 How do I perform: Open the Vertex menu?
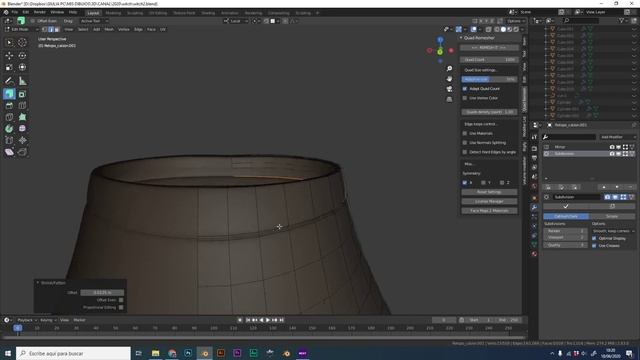click(x=124, y=29)
